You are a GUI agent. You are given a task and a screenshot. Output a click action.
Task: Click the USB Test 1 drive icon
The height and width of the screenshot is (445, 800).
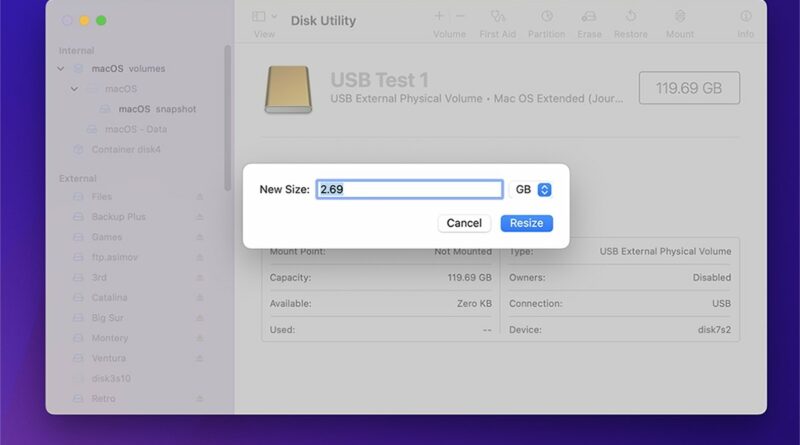pyautogui.click(x=288, y=89)
